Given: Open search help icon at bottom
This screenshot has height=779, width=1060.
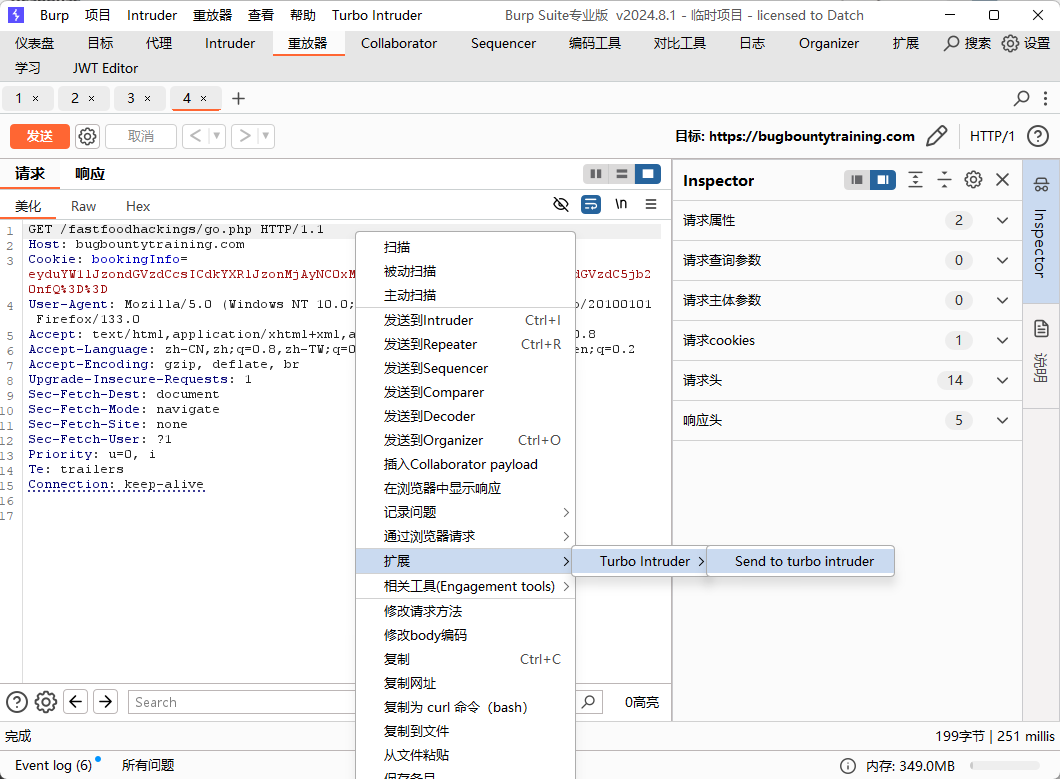Looking at the screenshot, I should [17, 702].
